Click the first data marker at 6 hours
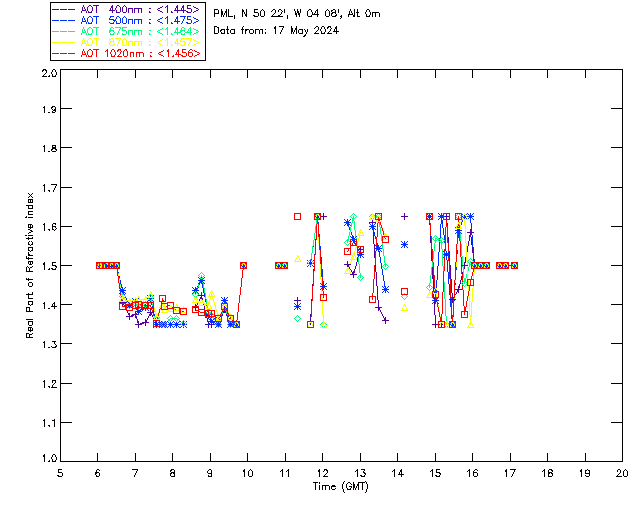Screen dimensions: 640x512 click(x=99, y=265)
